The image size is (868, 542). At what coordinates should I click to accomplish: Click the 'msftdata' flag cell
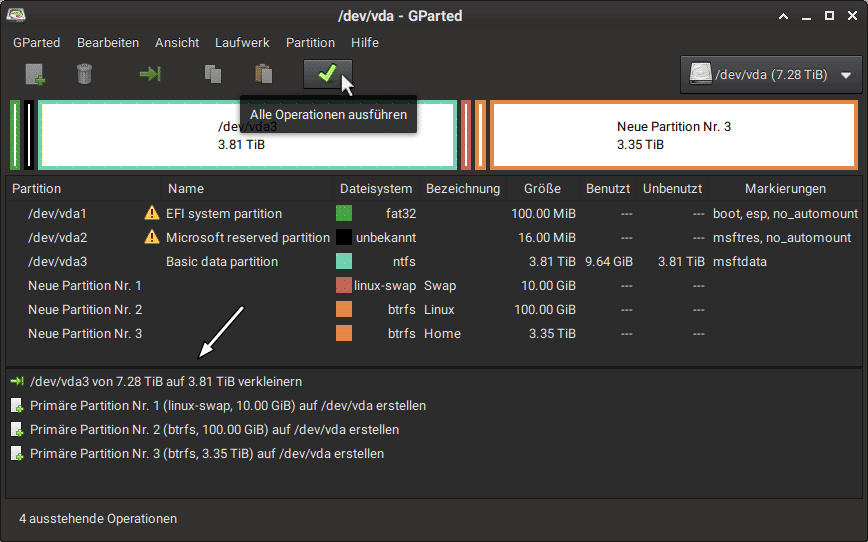(x=740, y=261)
